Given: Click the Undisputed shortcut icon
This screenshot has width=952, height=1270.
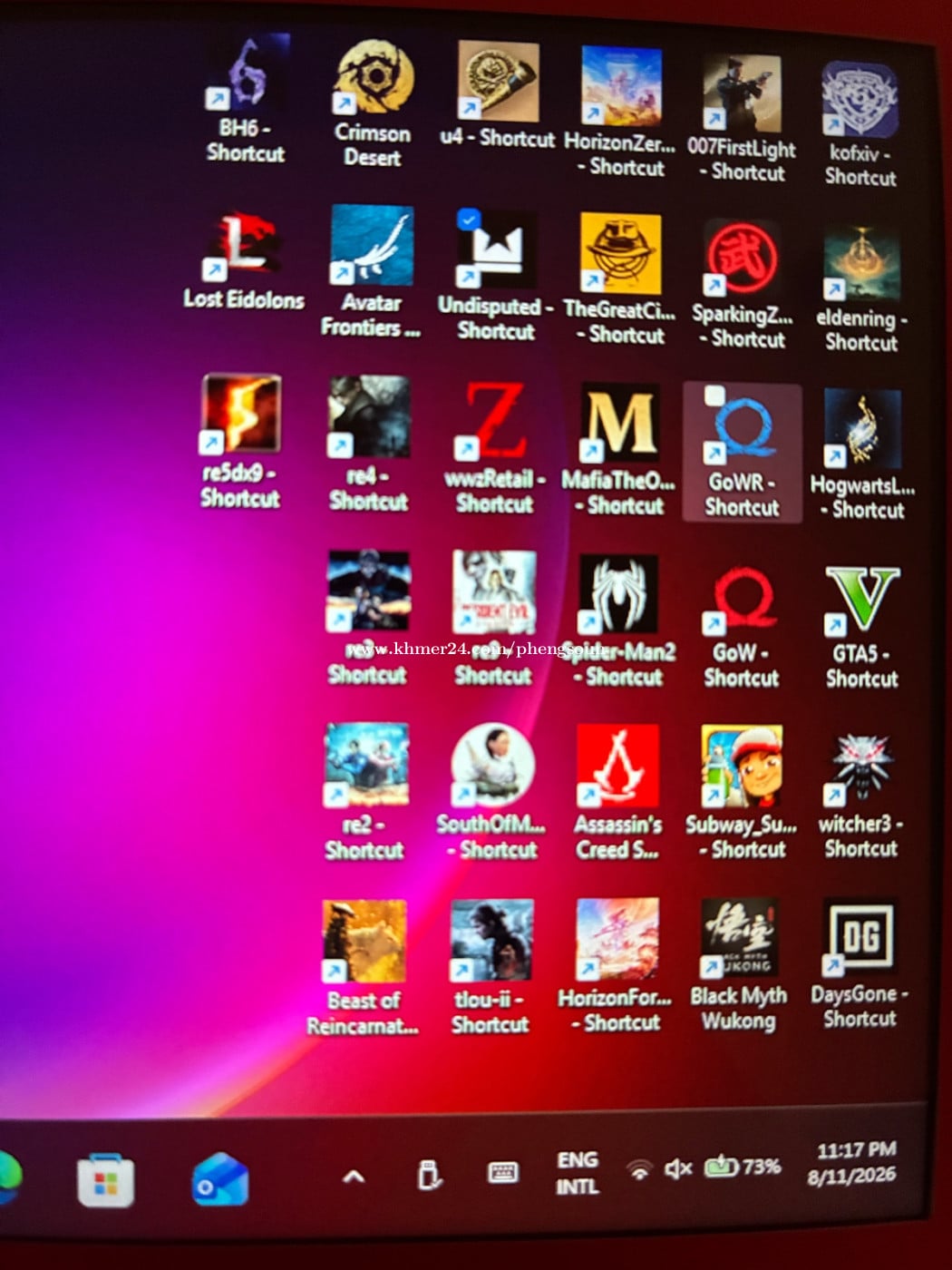Looking at the screenshot, I should coord(497,249).
